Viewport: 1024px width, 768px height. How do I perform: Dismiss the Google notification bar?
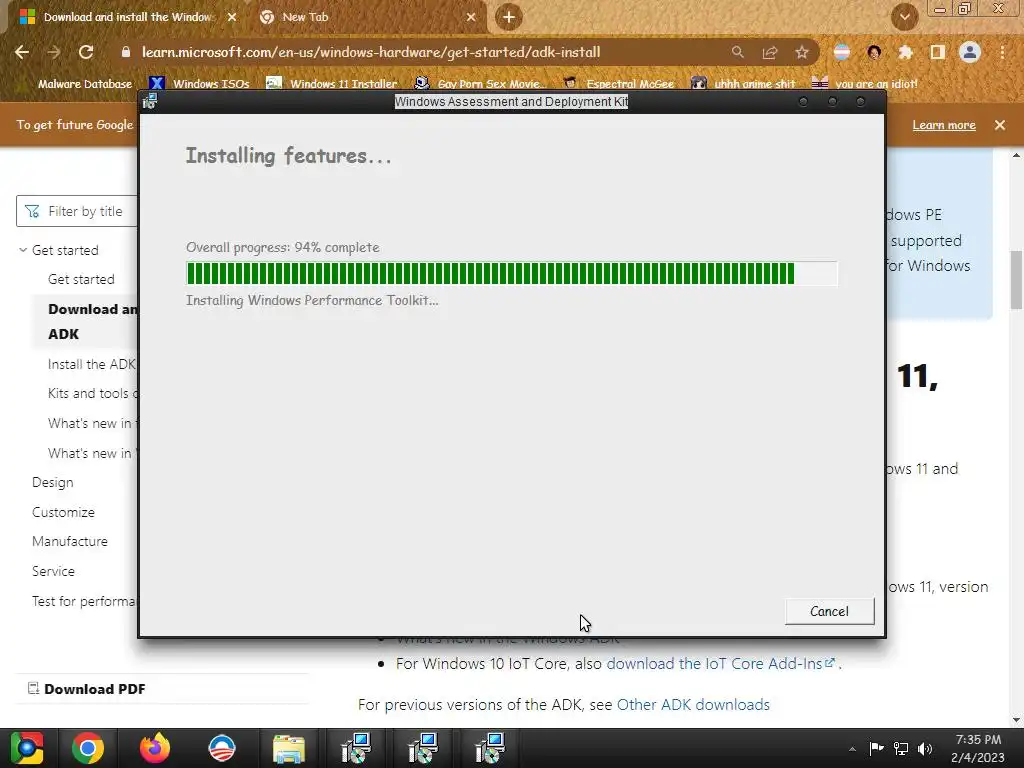[1000, 125]
